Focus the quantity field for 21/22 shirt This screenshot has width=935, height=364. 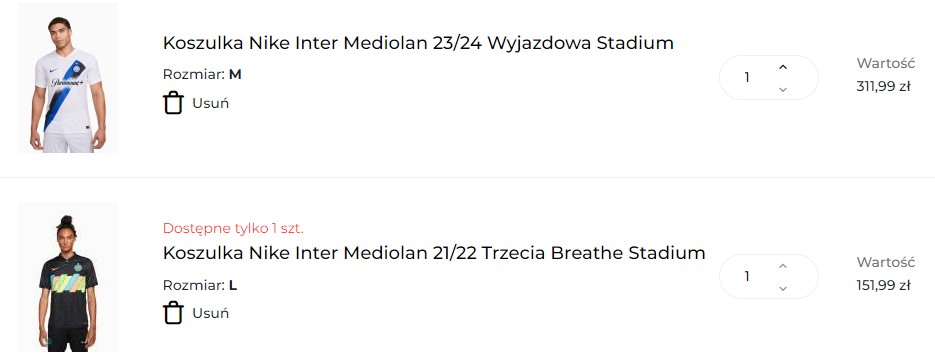pyautogui.click(x=747, y=276)
